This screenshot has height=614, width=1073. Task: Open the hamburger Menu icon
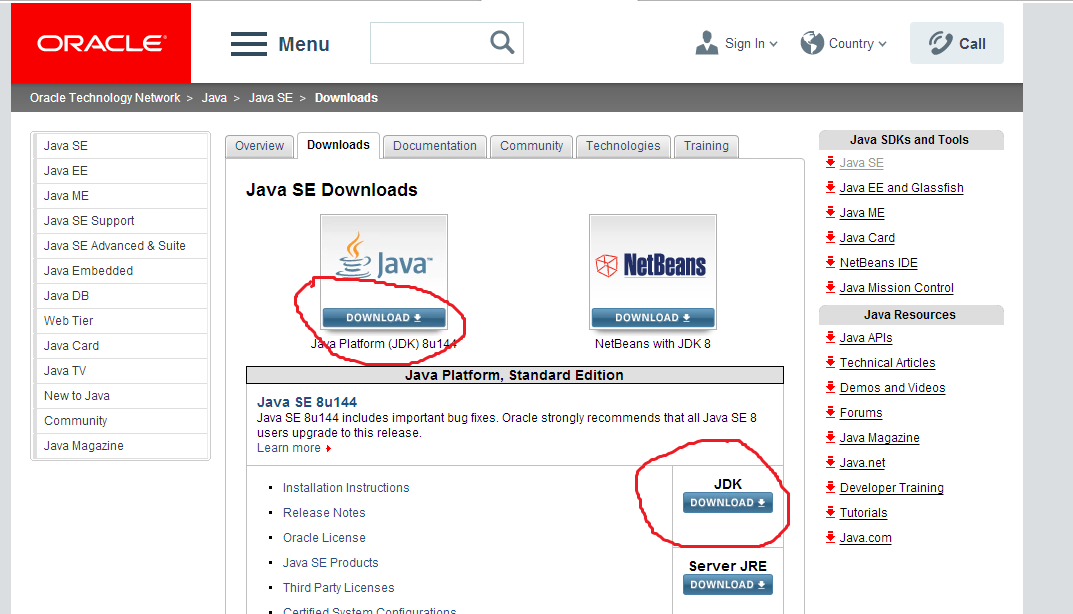point(248,44)
